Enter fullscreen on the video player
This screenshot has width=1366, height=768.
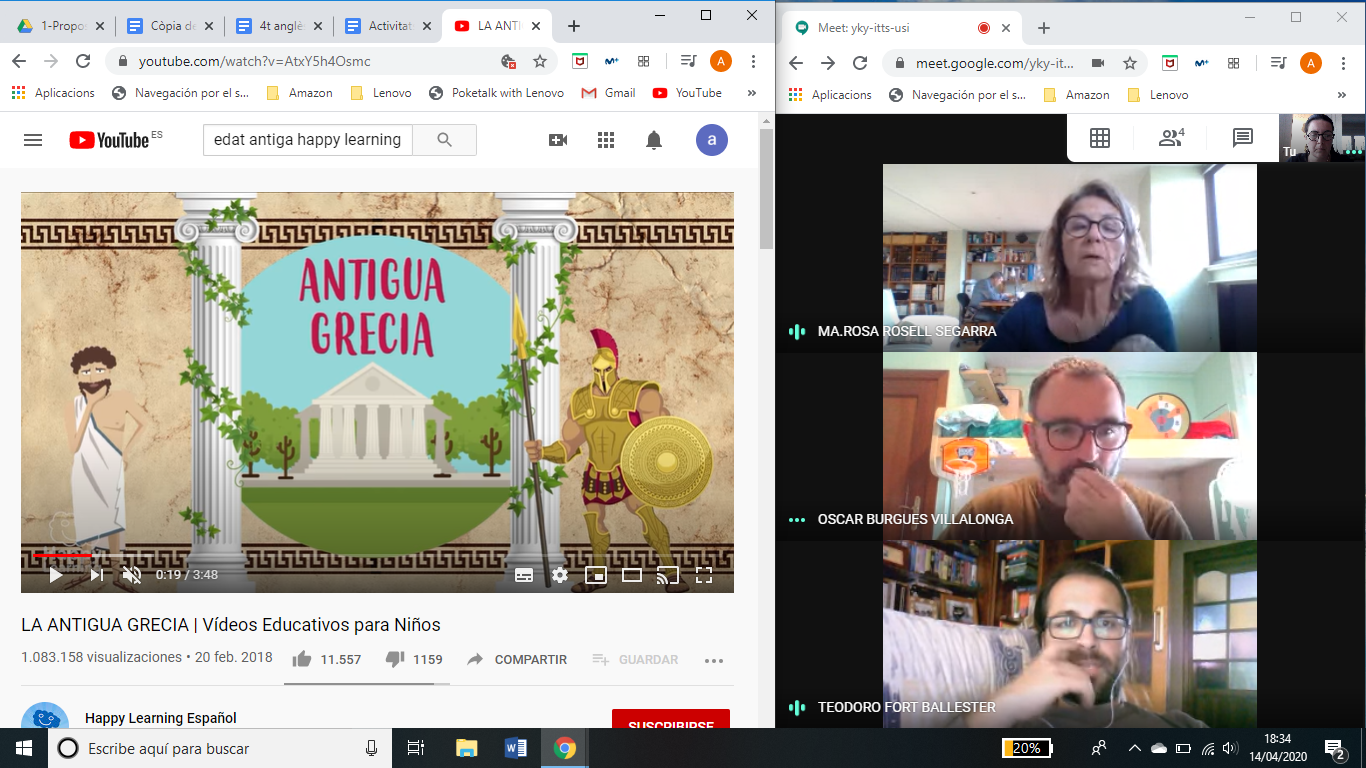point(704,575)
